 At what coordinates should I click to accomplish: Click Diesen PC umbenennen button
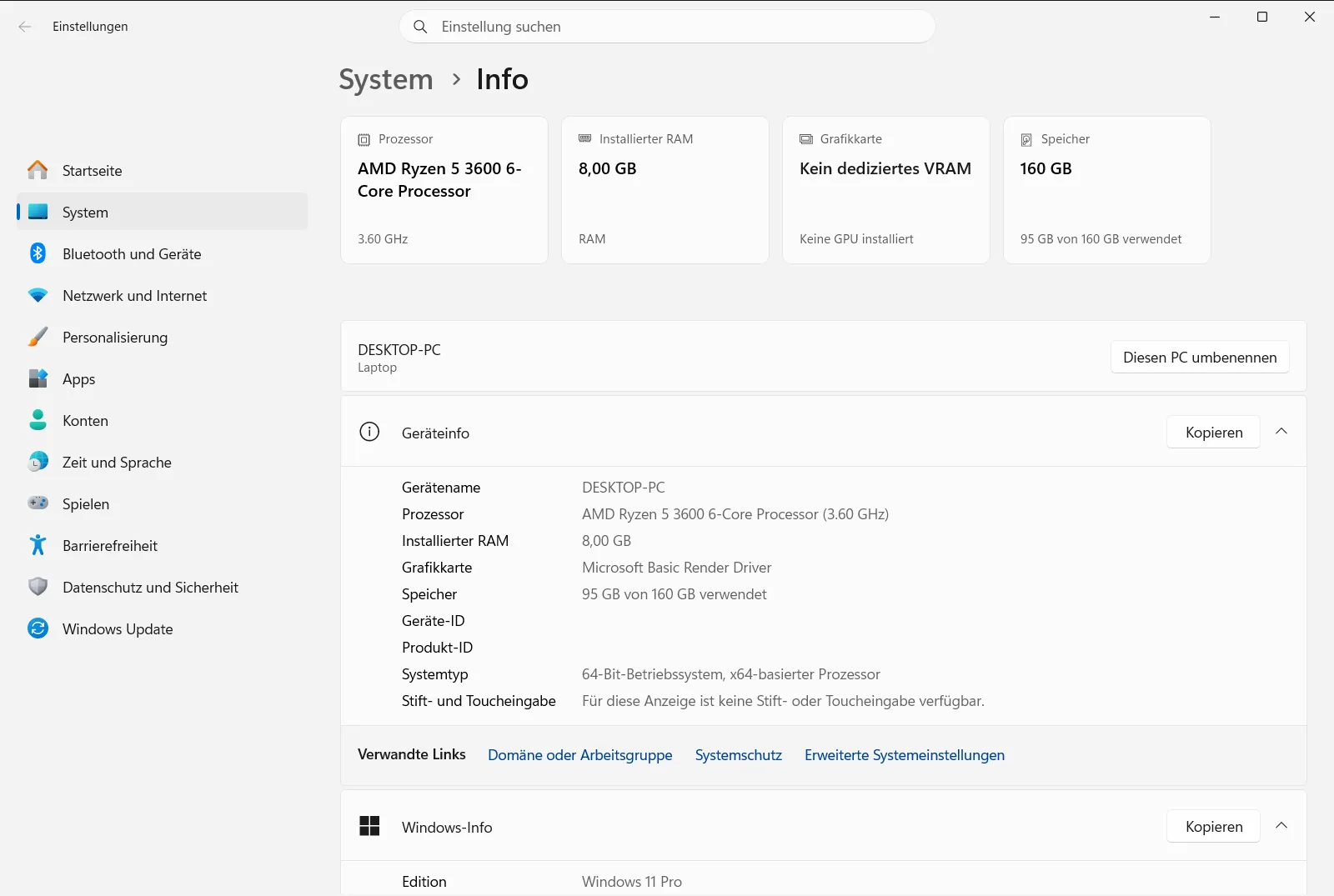[x=1200, y=357]
